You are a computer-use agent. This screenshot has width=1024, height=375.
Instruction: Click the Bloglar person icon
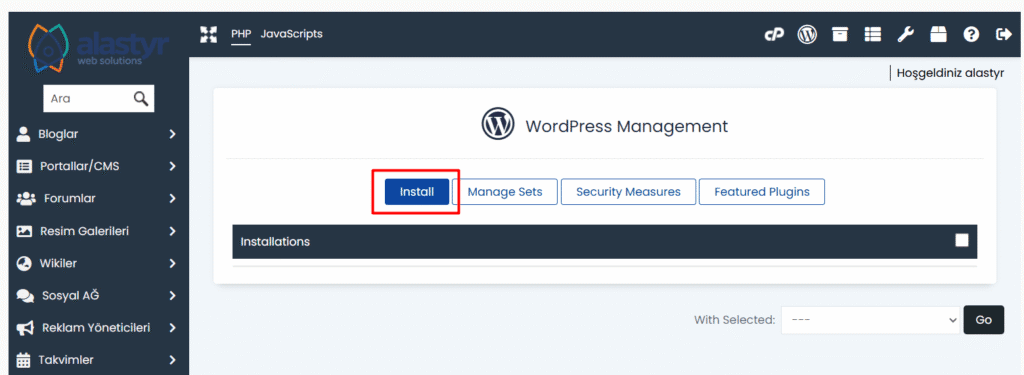[24, 134]
